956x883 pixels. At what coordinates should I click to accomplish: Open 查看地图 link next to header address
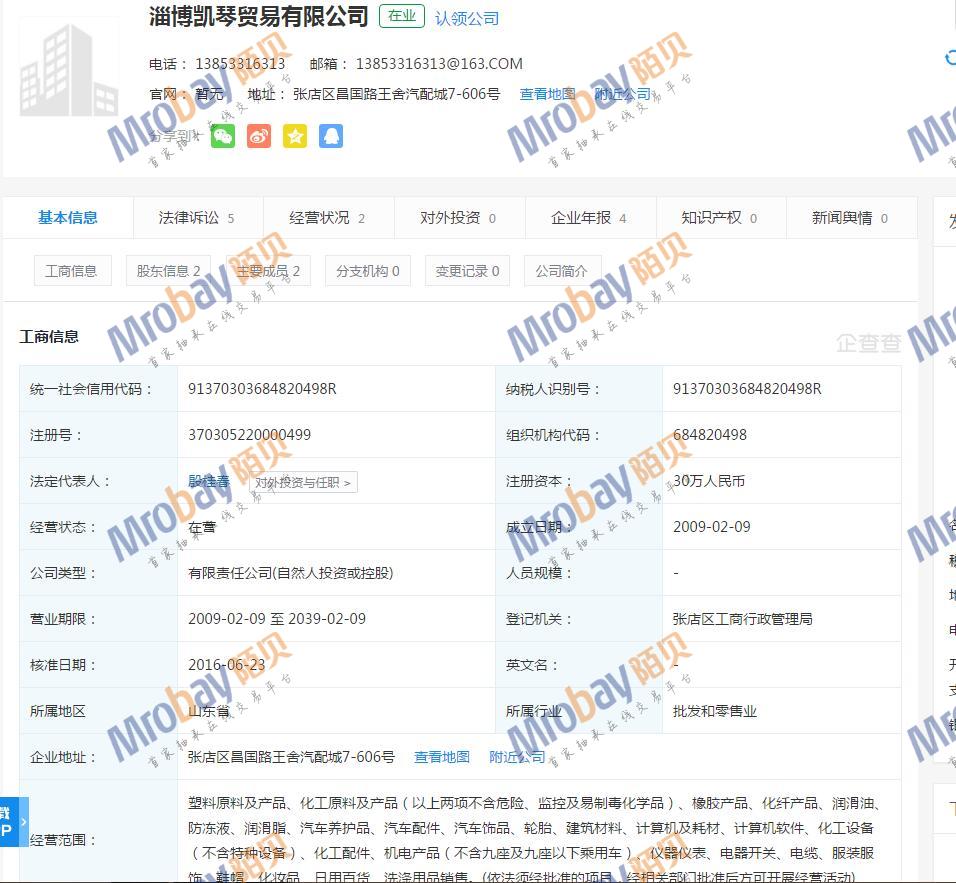547,94
